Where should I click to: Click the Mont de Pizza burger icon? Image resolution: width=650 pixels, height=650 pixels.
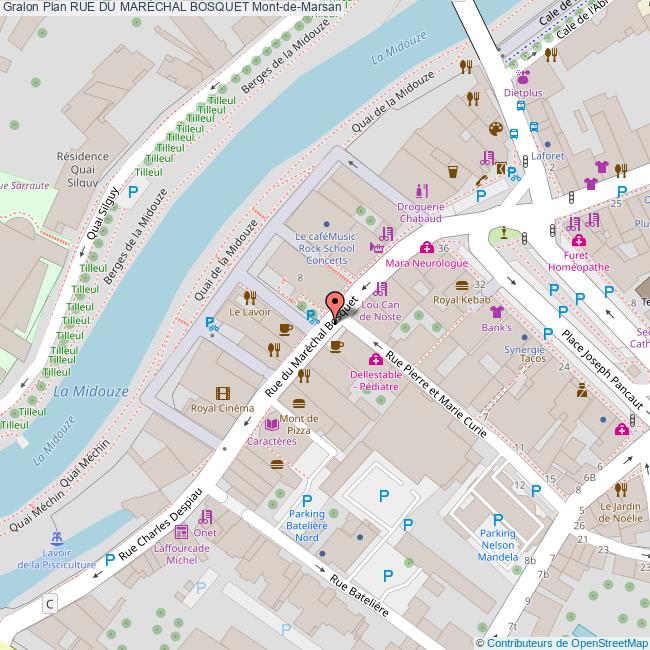pyautogui.click(x=298, y=403)
